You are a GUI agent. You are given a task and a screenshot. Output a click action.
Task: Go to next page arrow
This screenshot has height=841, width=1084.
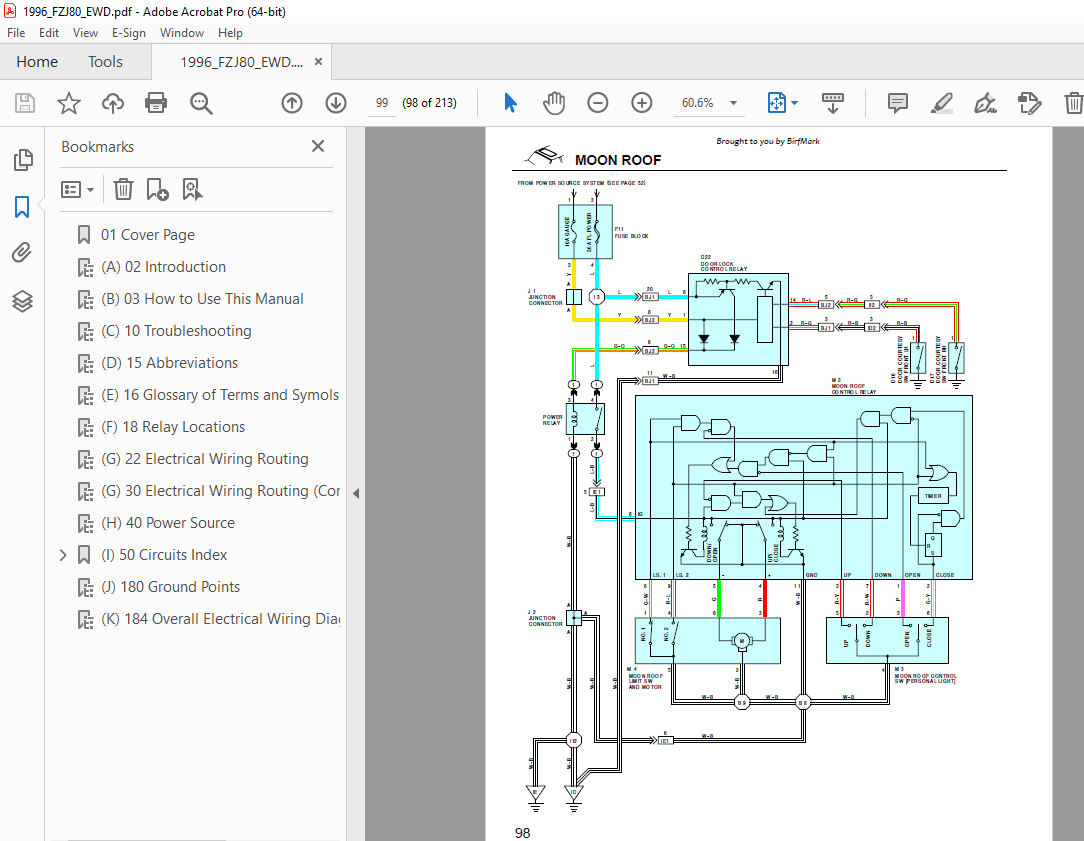(336, 103)
